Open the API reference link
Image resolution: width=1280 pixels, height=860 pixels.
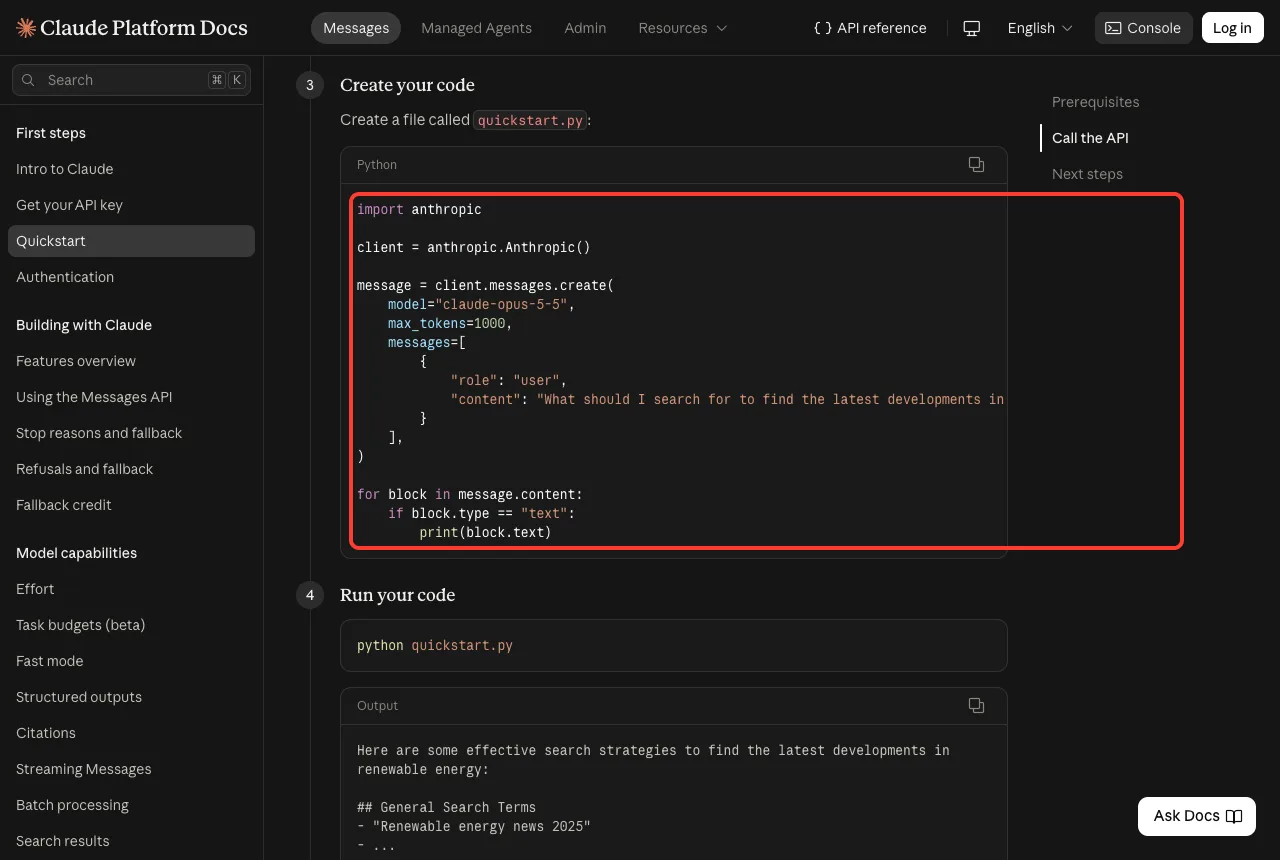pyautogui.click(x=870, y=28)
